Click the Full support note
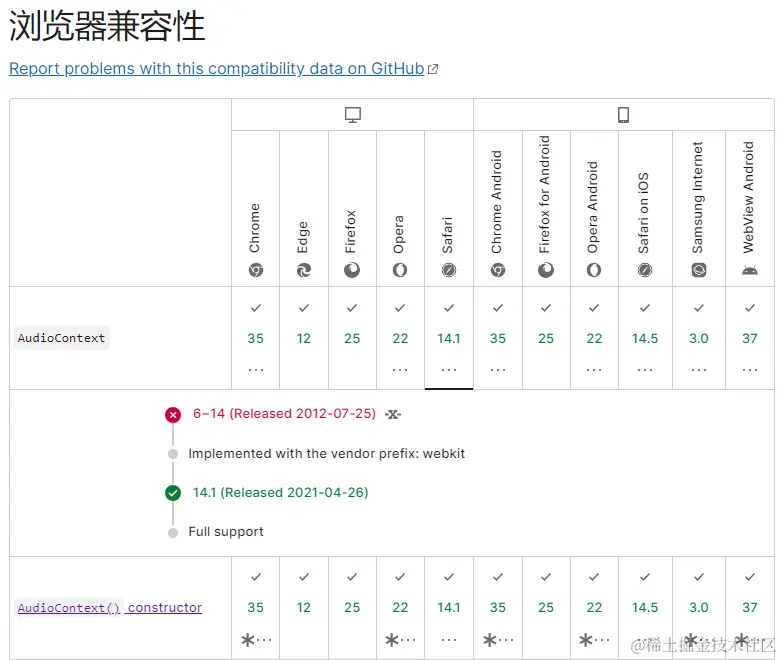The image size is (782, 660). pyautogui.click(x=225, y=532)
